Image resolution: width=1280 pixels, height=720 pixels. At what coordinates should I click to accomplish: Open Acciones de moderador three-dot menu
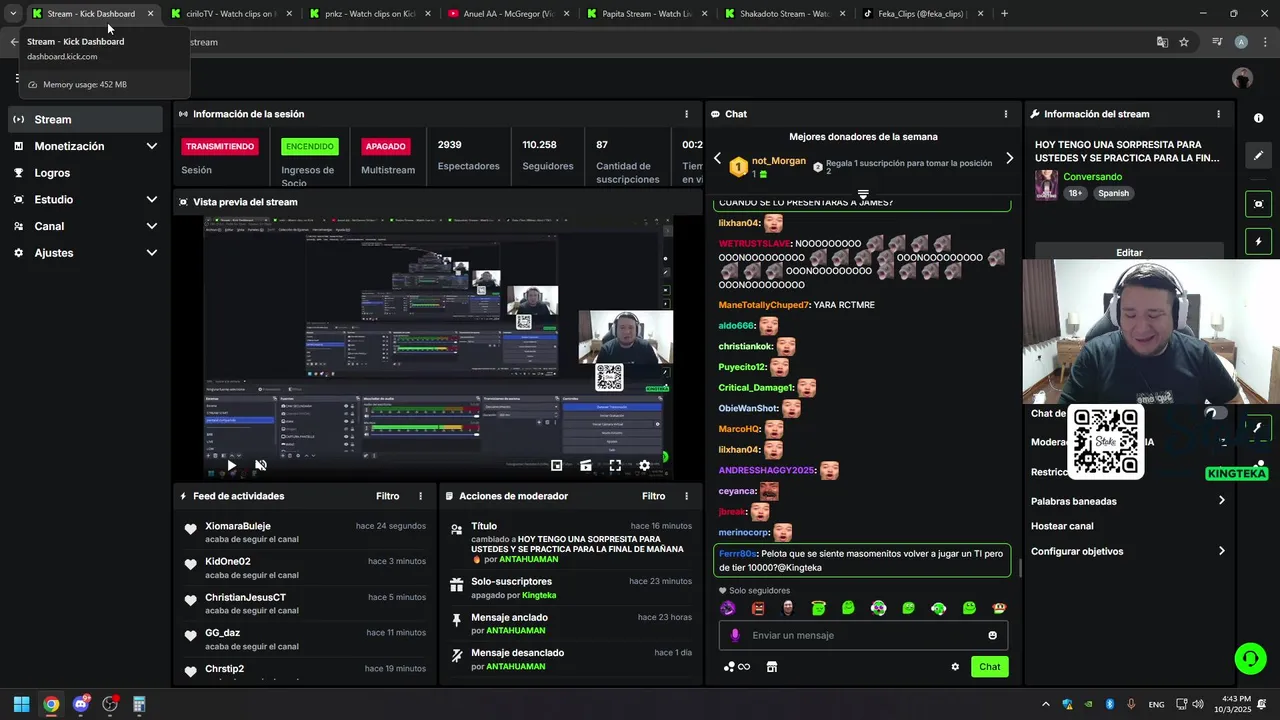point(686,496)
